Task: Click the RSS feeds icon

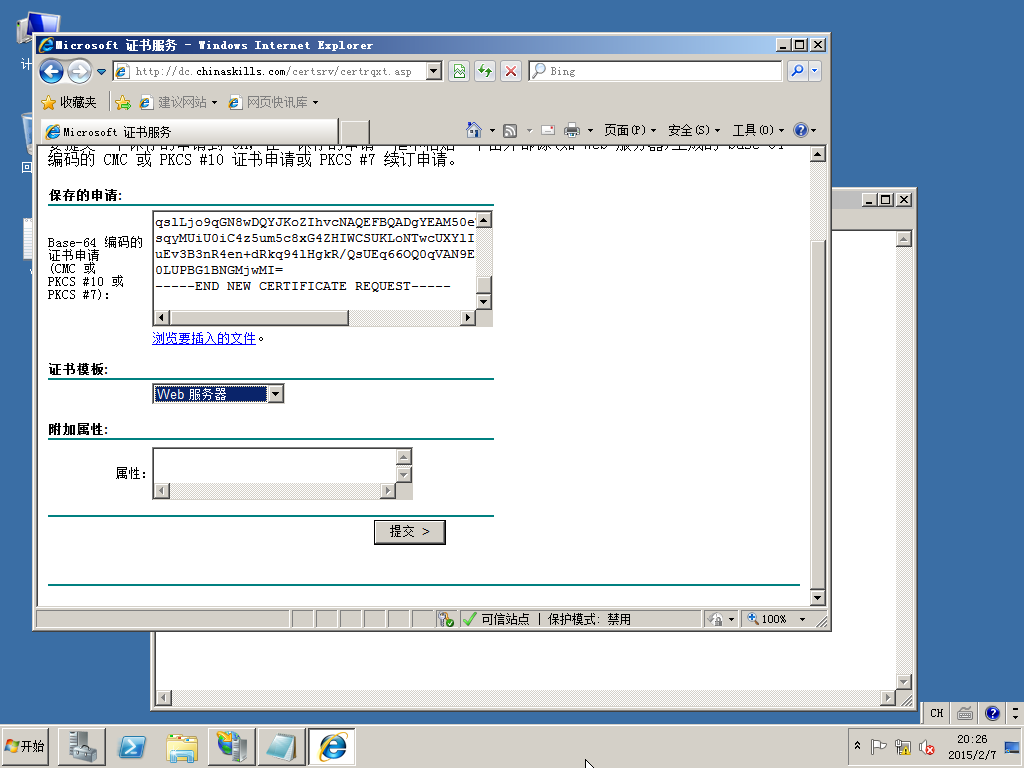Action: click(510, 131)
